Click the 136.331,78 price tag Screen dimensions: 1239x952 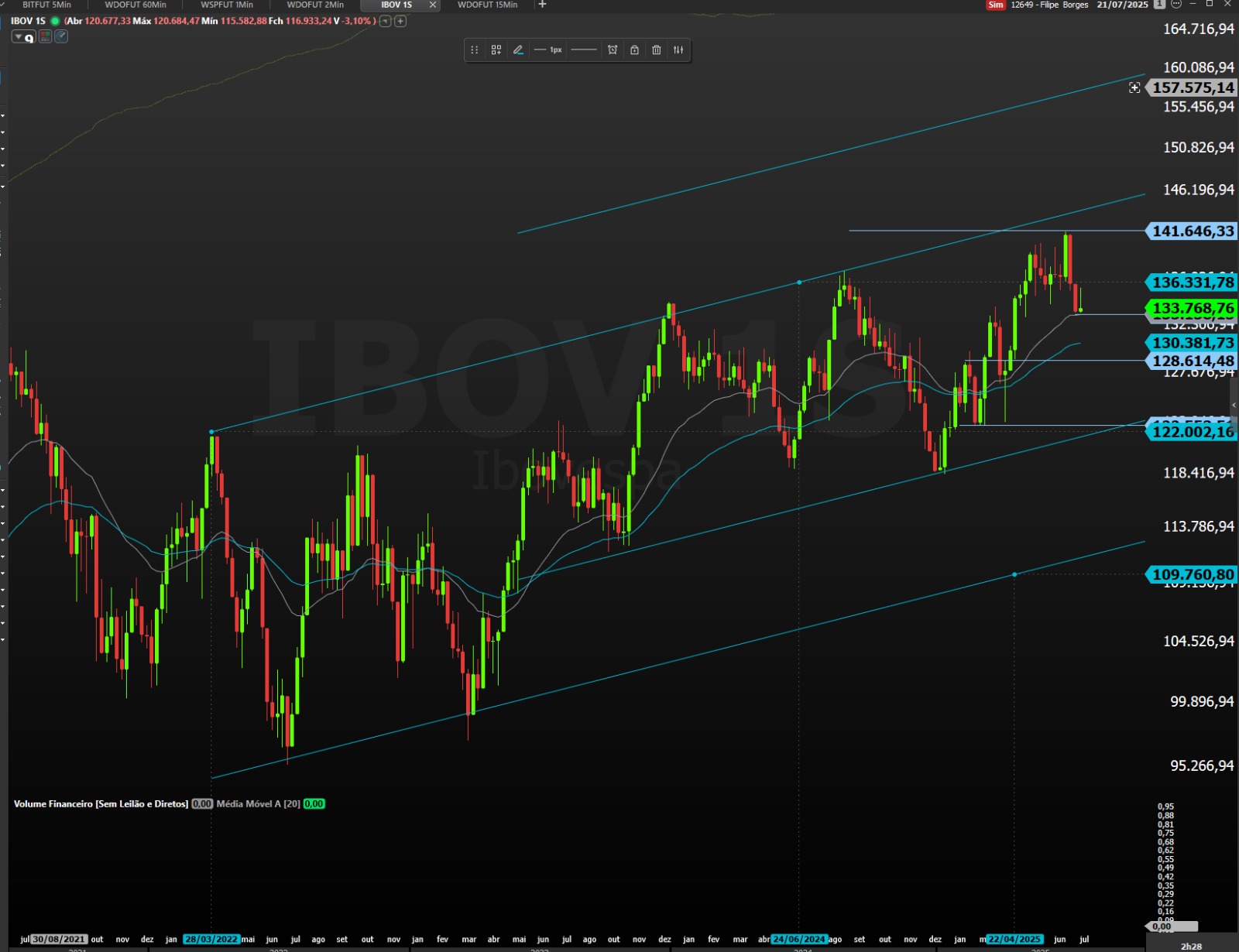(x=1193, y=283)
